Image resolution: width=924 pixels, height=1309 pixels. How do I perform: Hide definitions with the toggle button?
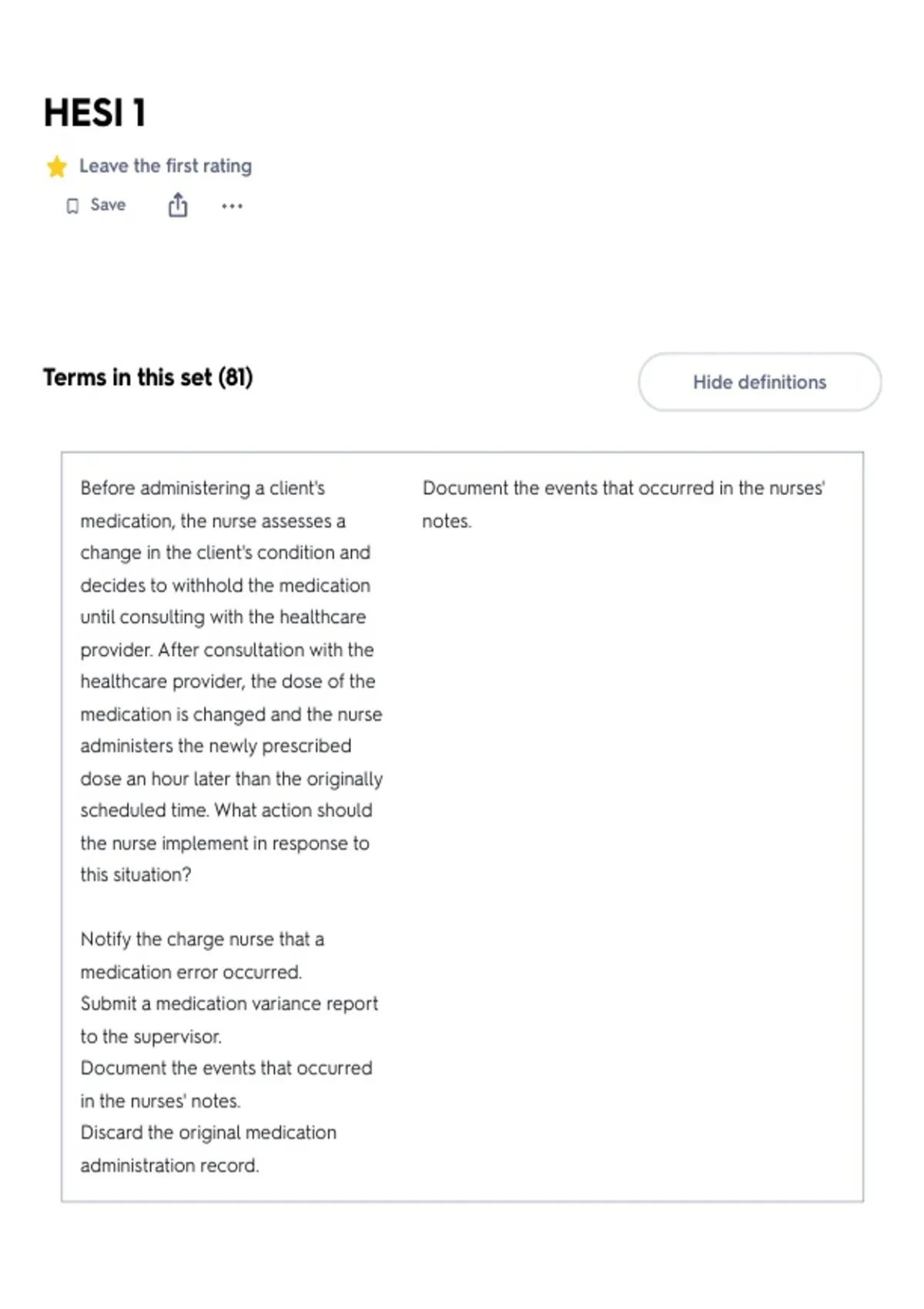(x=759, y=382)
